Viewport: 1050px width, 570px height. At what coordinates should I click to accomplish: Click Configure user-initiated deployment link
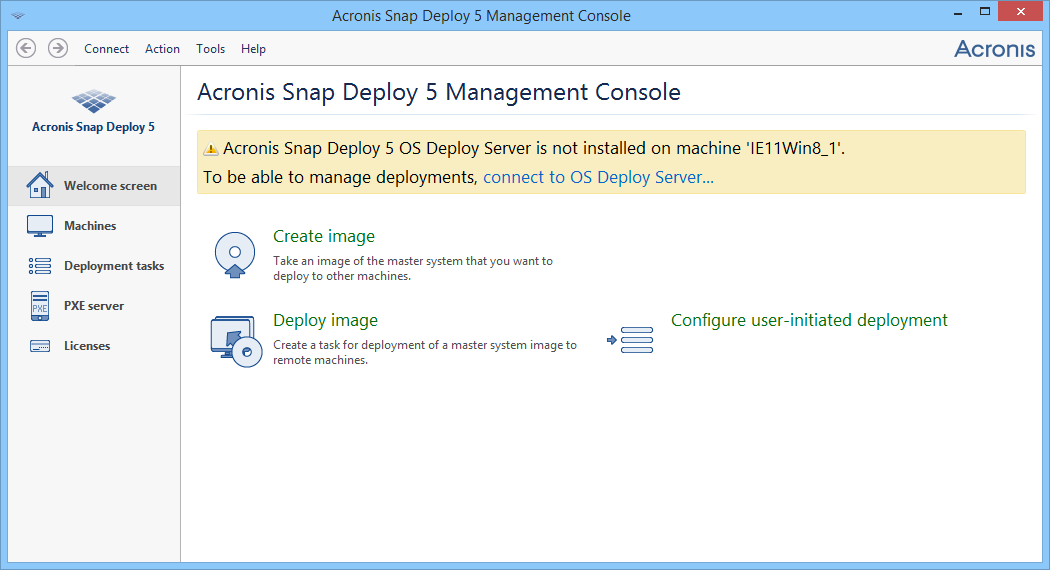[809, 320]
